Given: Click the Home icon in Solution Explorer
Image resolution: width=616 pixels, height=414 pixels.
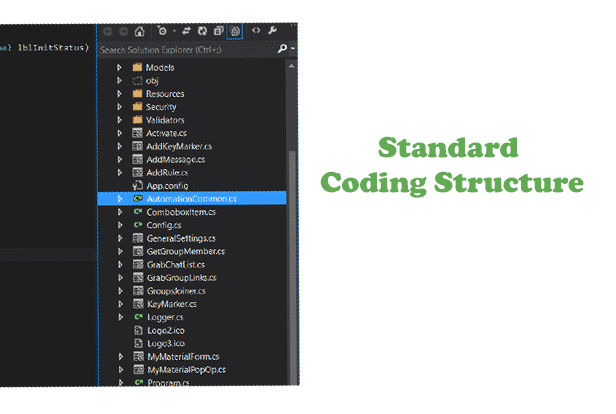Looking at the screenshot, I should [138, 30].
